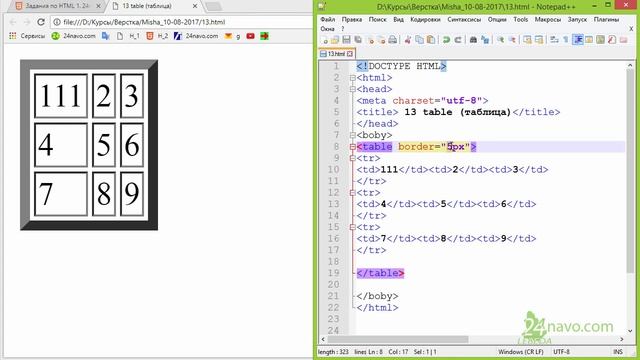Open the g mail bookmark

point(232,36)
